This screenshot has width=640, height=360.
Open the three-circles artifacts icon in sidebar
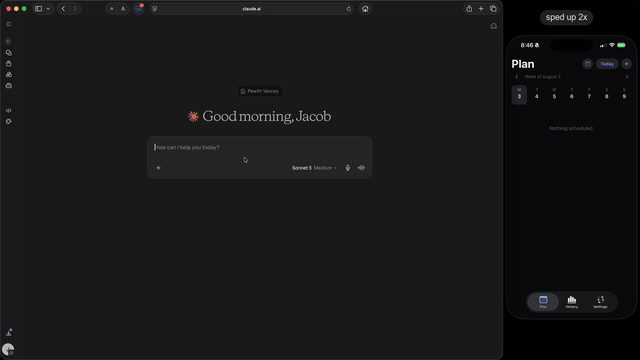(9, 75)
